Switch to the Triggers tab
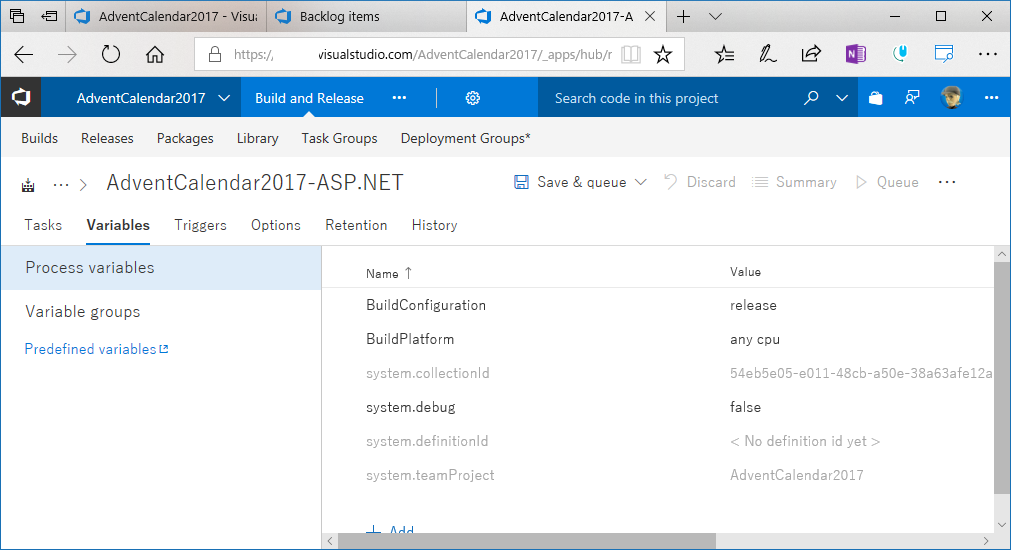 pyautogui.click(x=201, y=225)
